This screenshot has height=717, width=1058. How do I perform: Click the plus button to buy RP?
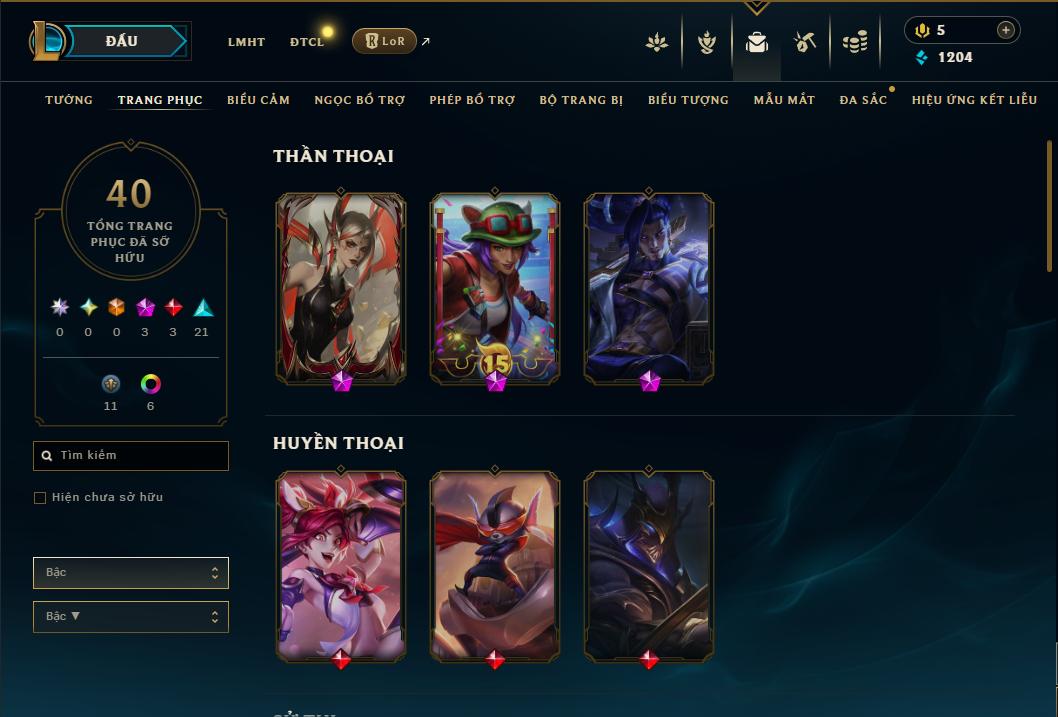tap(1005, 30)
